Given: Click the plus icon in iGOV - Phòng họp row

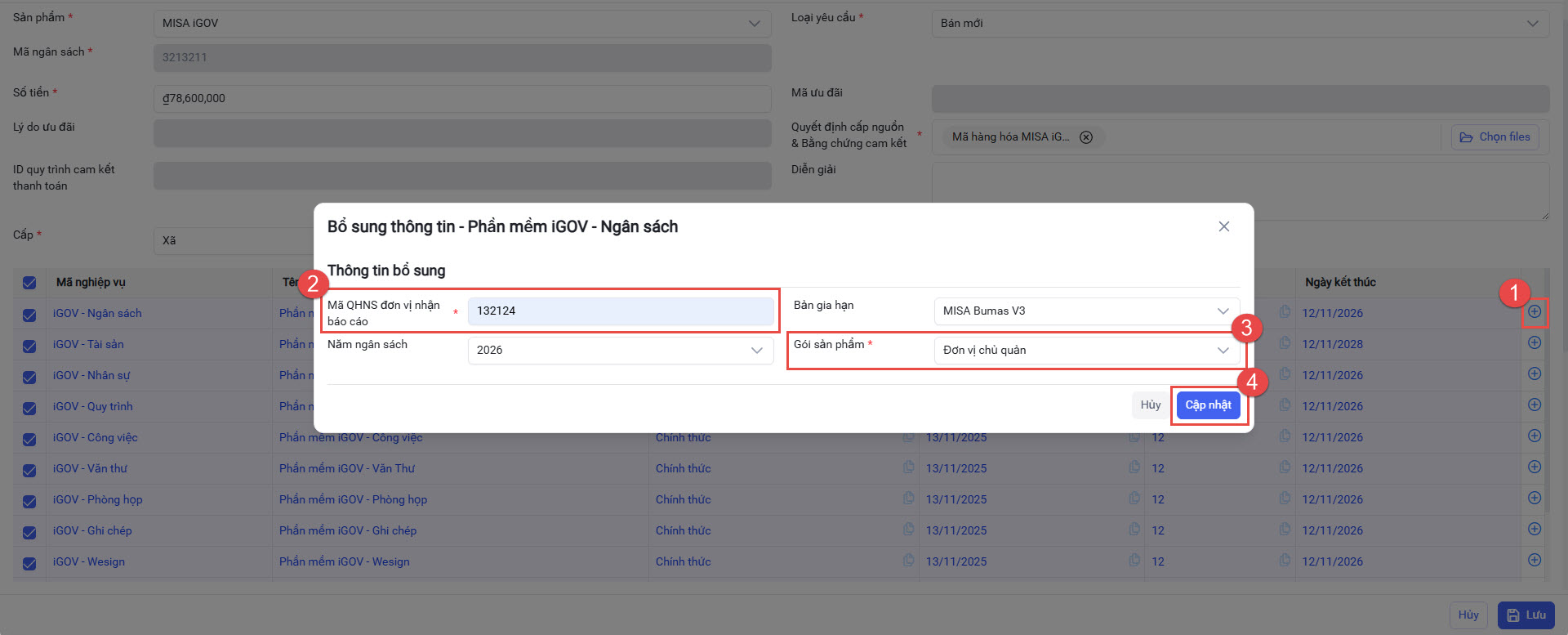Looking at the screenshot, I should (1535, 498).
